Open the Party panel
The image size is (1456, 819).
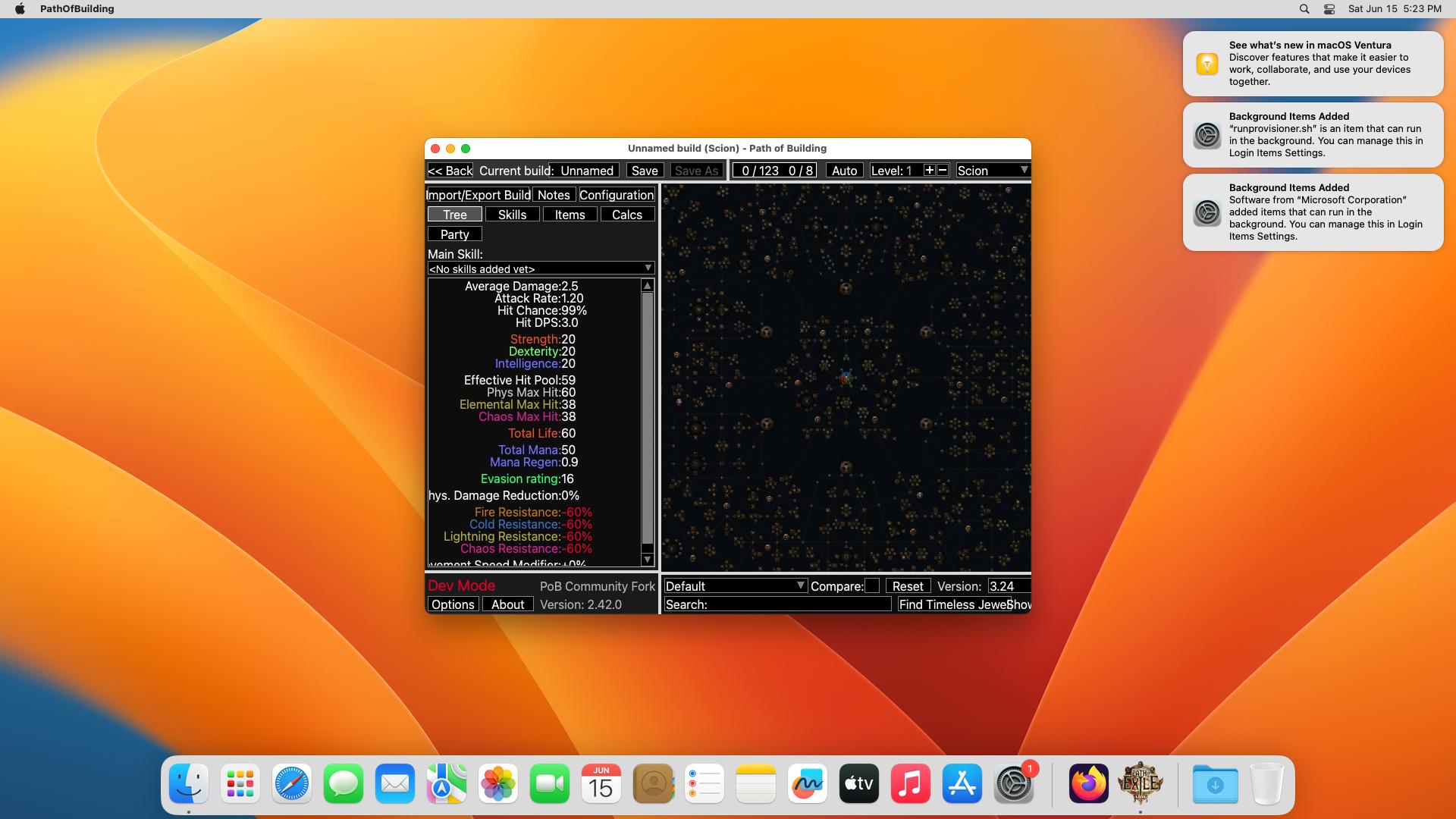454,234
